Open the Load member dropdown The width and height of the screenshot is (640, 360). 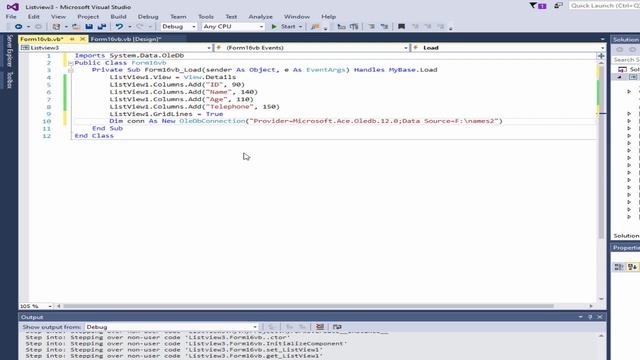tap(509, 48)
